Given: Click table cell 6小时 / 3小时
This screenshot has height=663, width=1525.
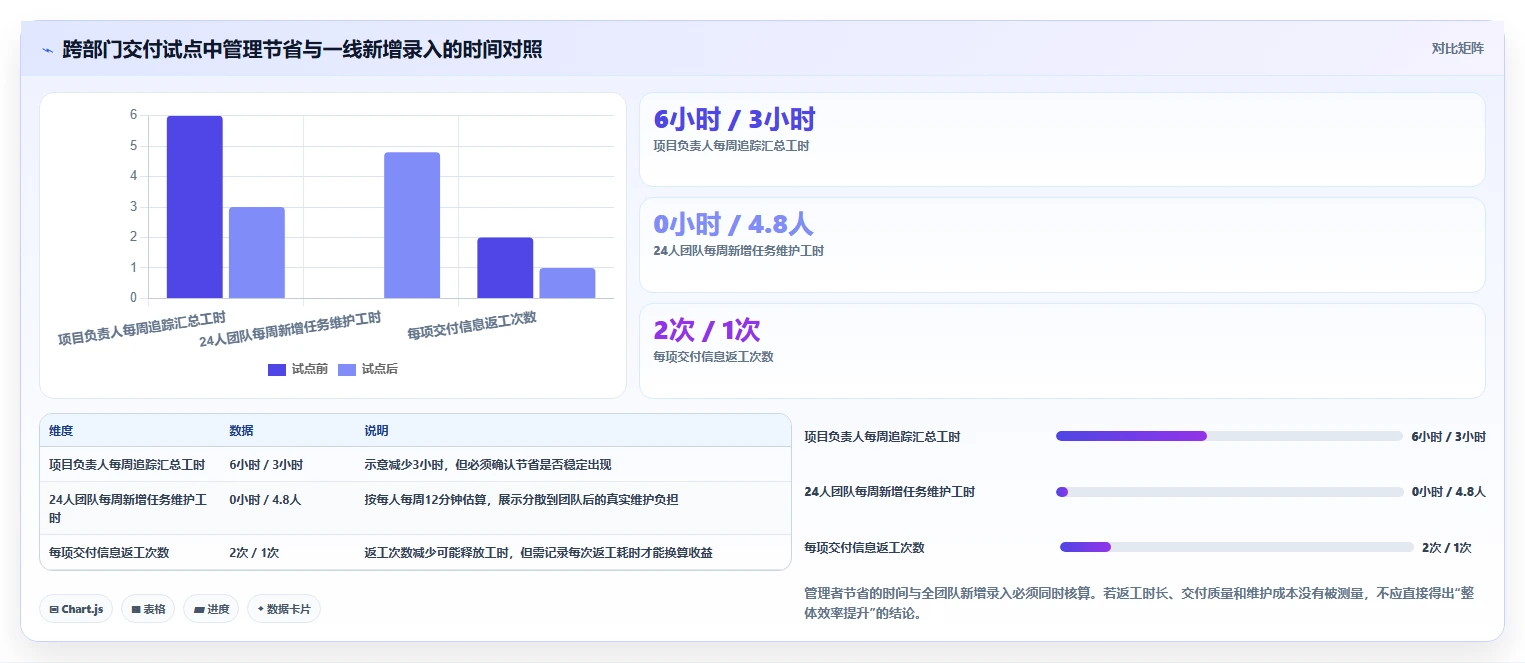Looking at the screenshot, I should [266, 465].
